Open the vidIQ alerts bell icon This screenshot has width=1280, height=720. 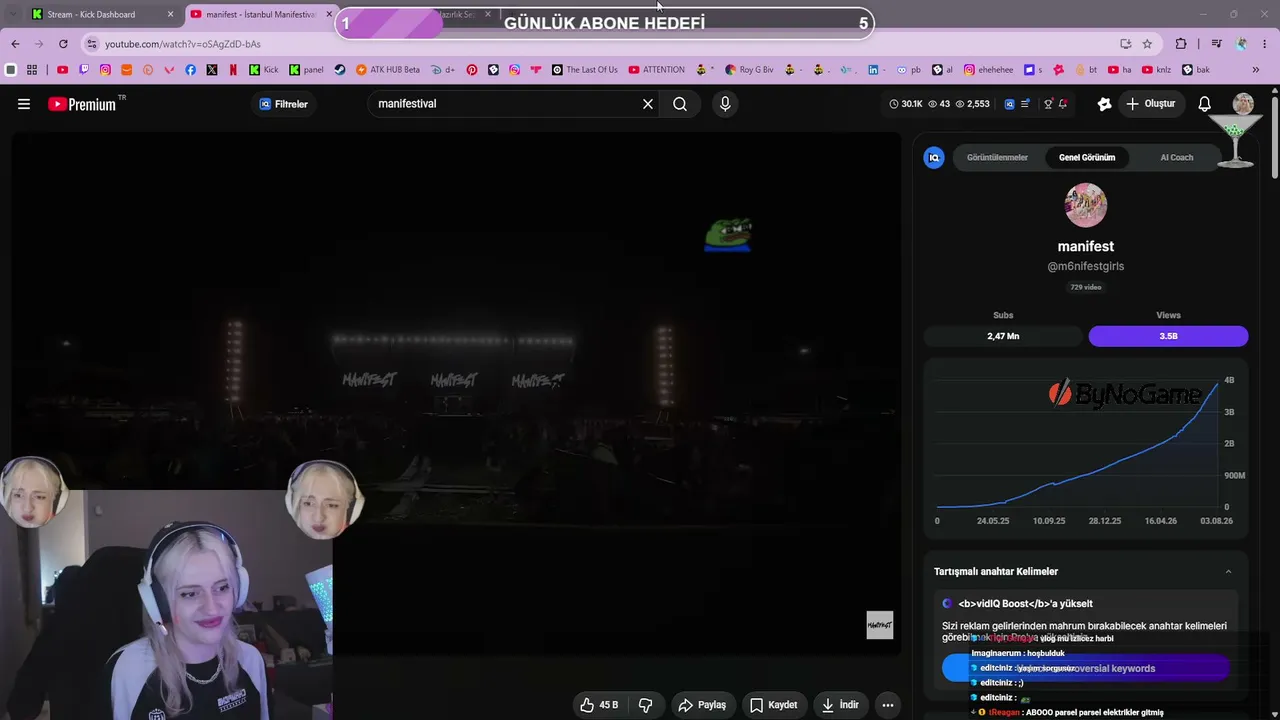tap(1063, 104)
